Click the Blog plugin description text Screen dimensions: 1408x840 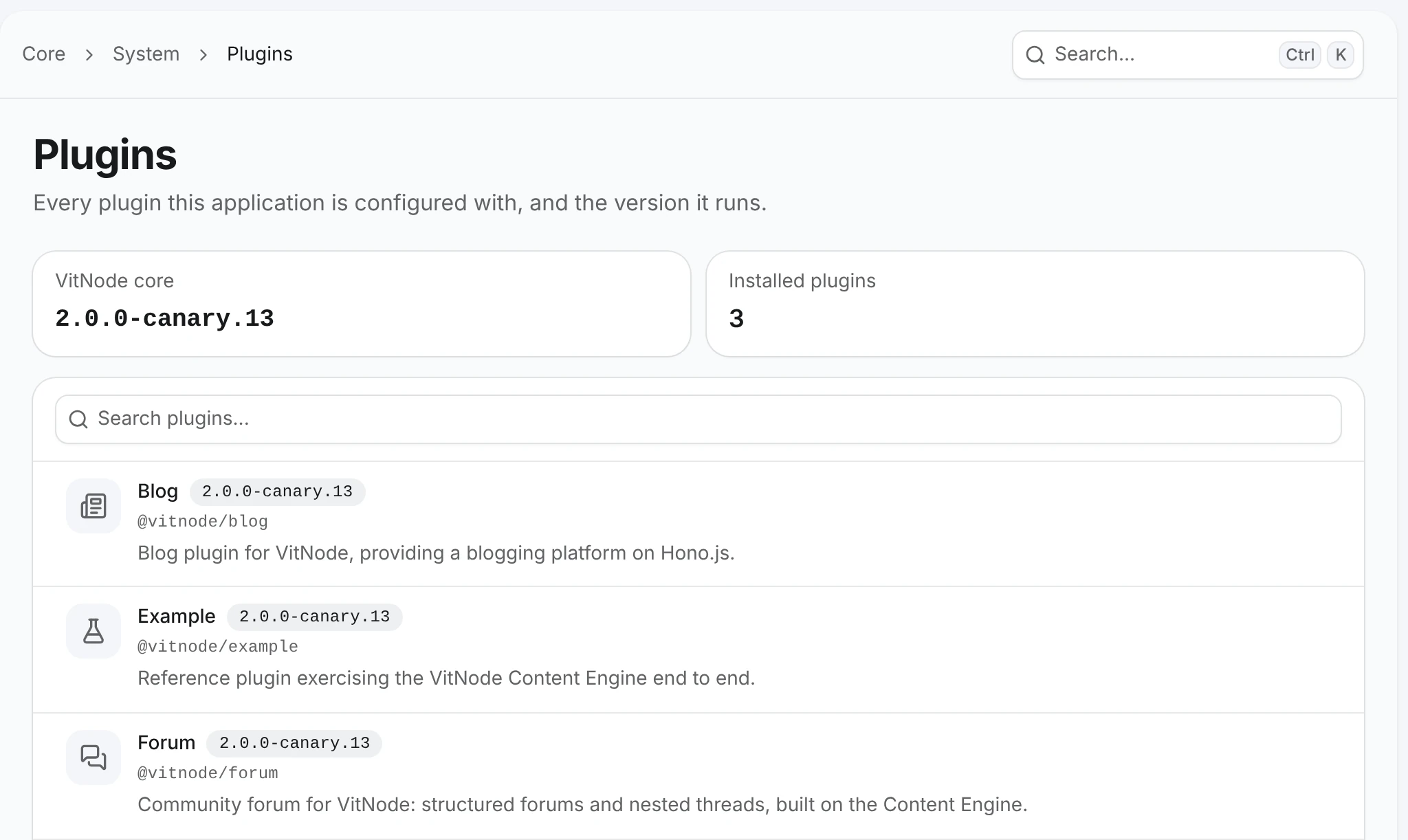(x=436, y=553)
